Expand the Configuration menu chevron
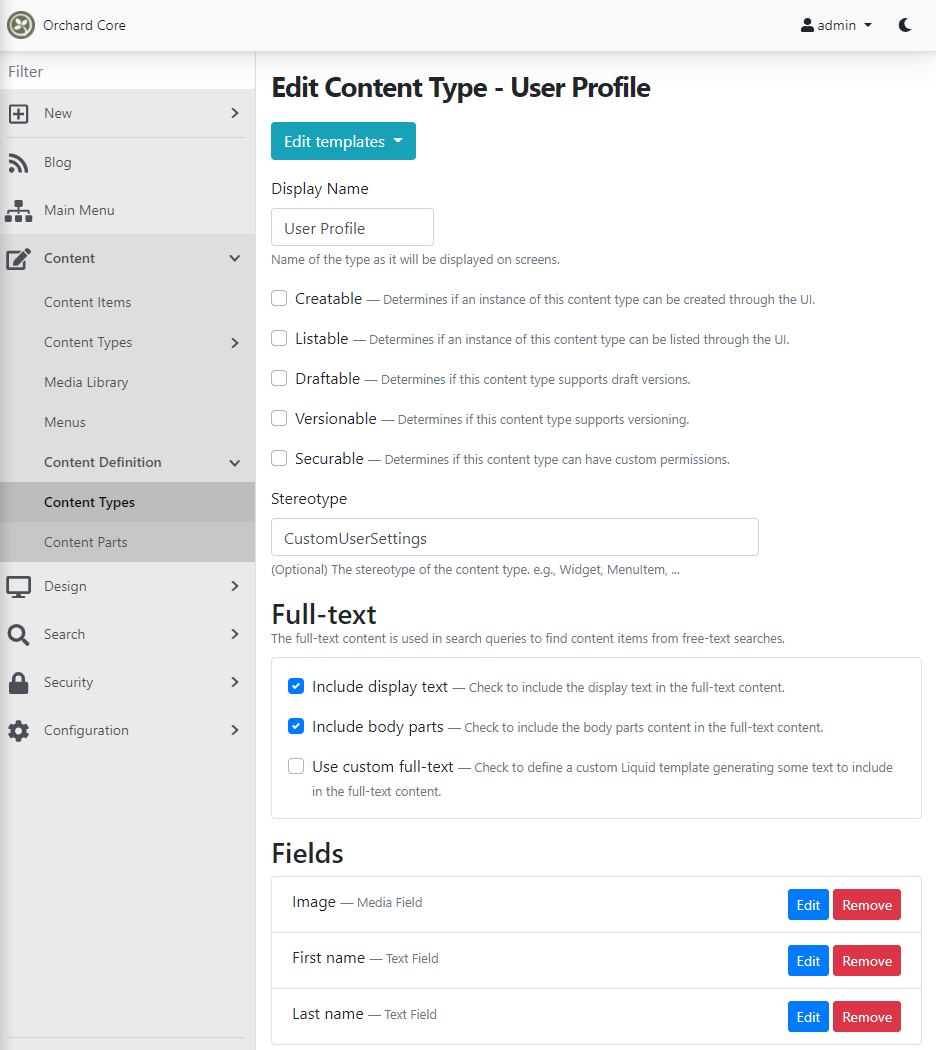Viewport: 936px width, 1050px height. coord(234,731)
